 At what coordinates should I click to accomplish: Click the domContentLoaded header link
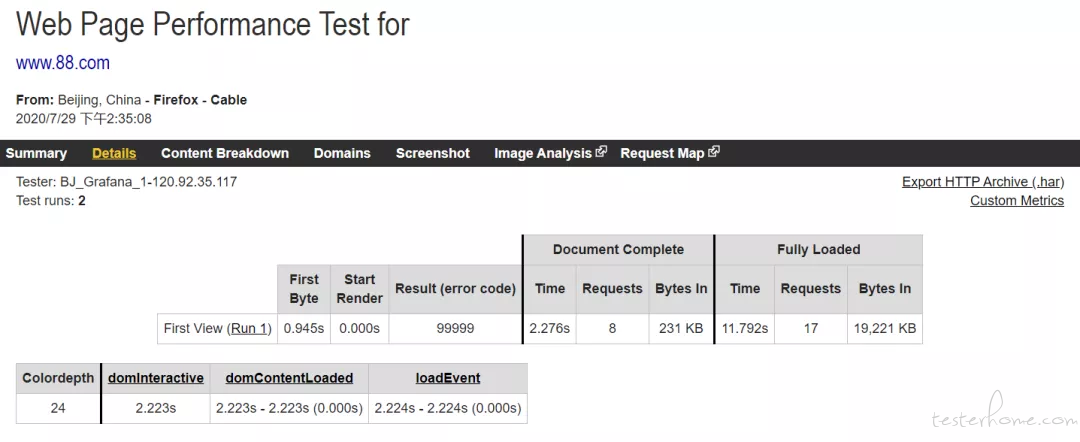pyautogui.click(x=289, y=378)
